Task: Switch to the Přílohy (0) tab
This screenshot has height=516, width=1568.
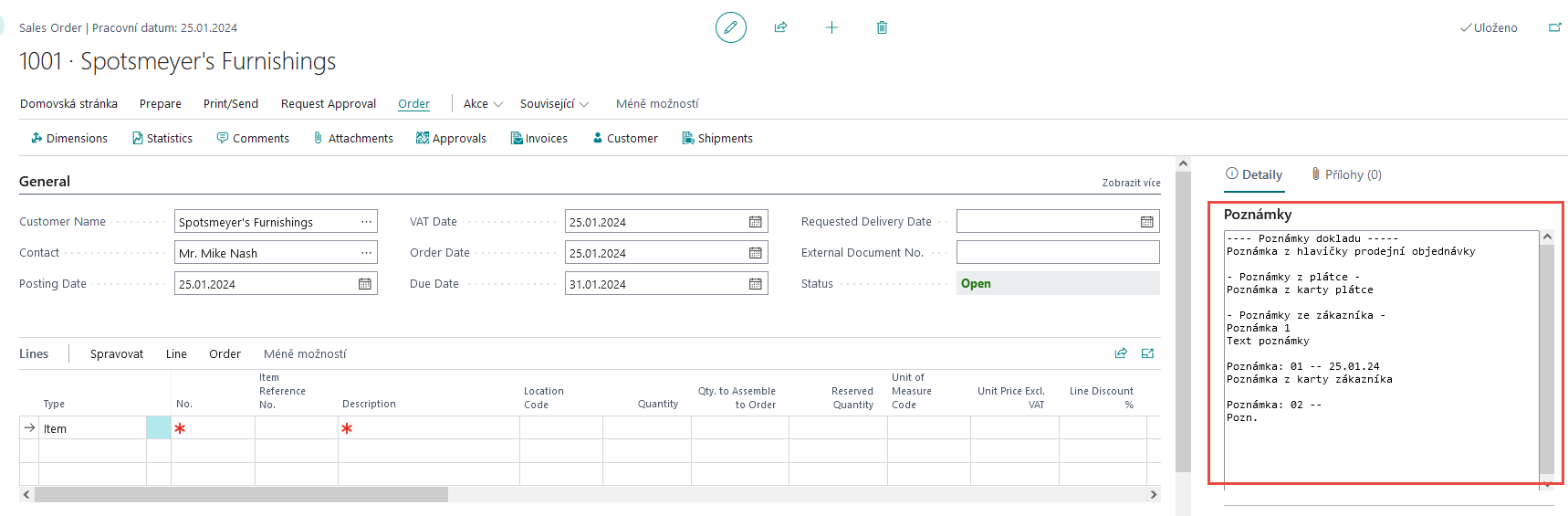Action: pos(1346,174)
